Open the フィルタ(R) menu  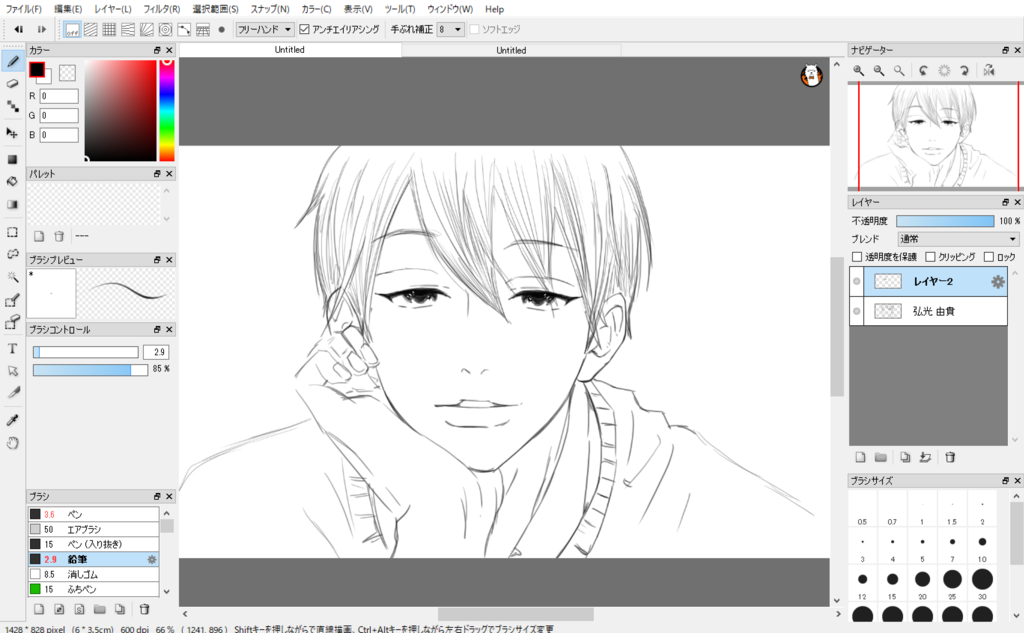click(161, 9)
